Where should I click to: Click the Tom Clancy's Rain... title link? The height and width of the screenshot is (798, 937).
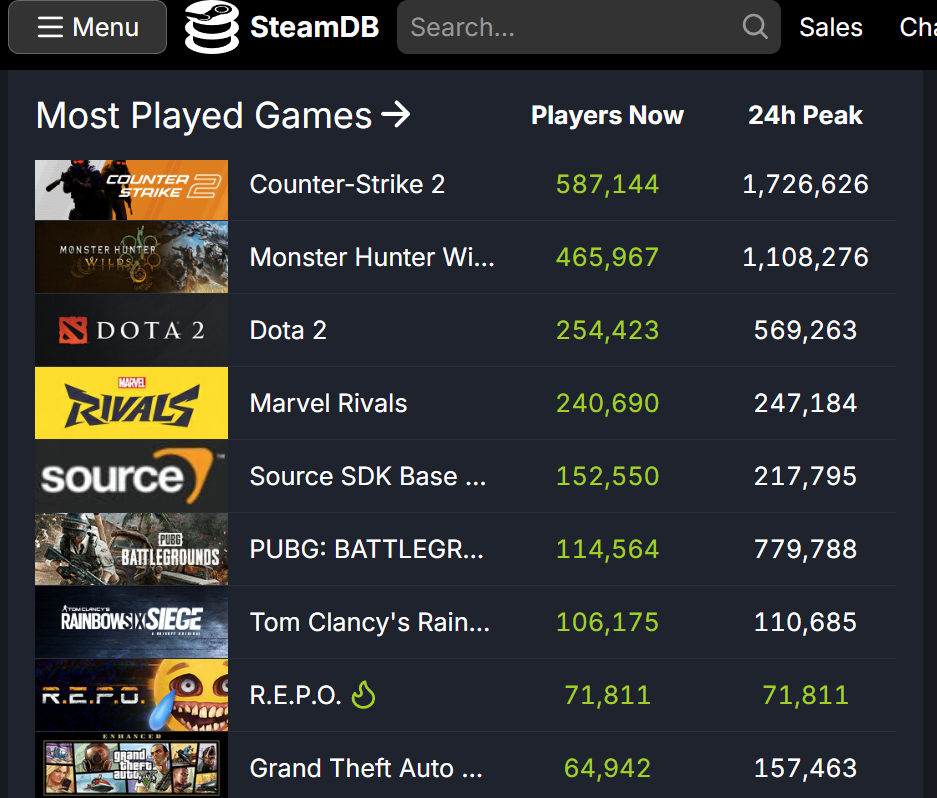pyautogui.click(x=370, y=622)
